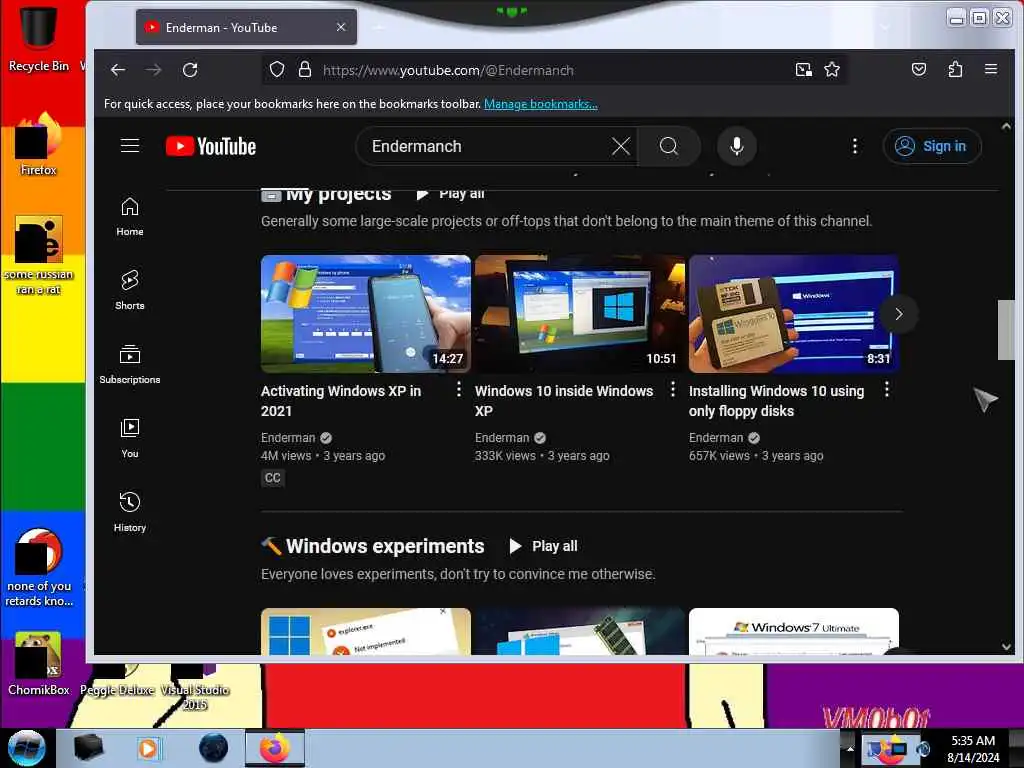1024x768 pixels.
Task: Open YouTube settings three-dot menu
Action: pyautogui.click(x=854, y=146)
